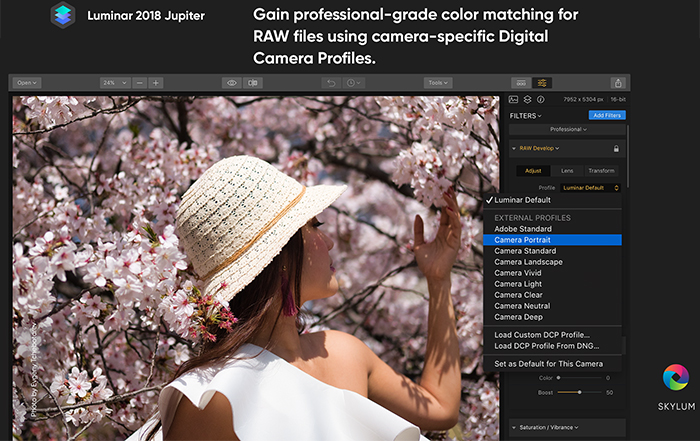Select Camera Standard profile
Image resolution: width=700 pixels, height=441 pixels.
click(553, 251)
